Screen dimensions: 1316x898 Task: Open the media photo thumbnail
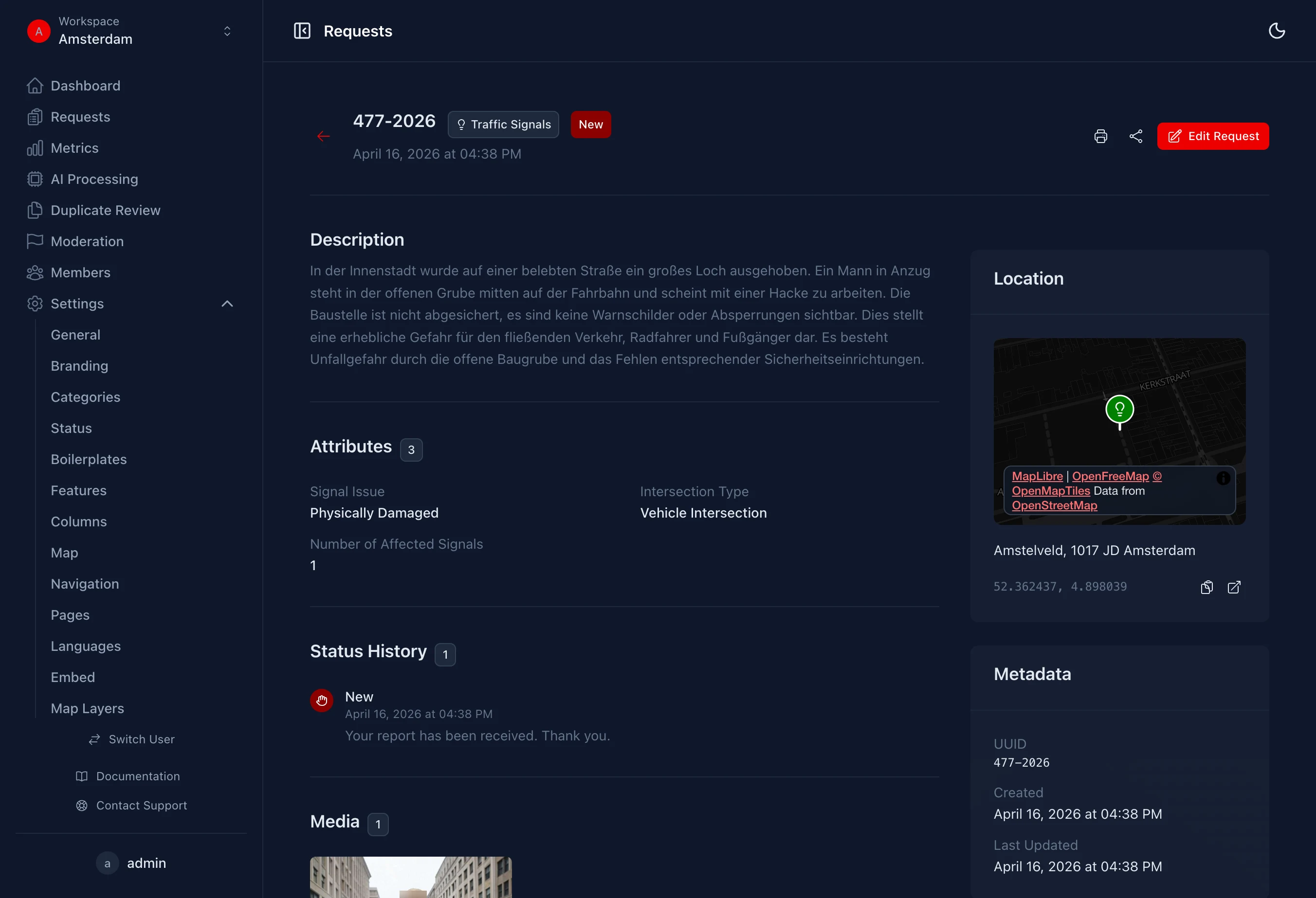411,877
